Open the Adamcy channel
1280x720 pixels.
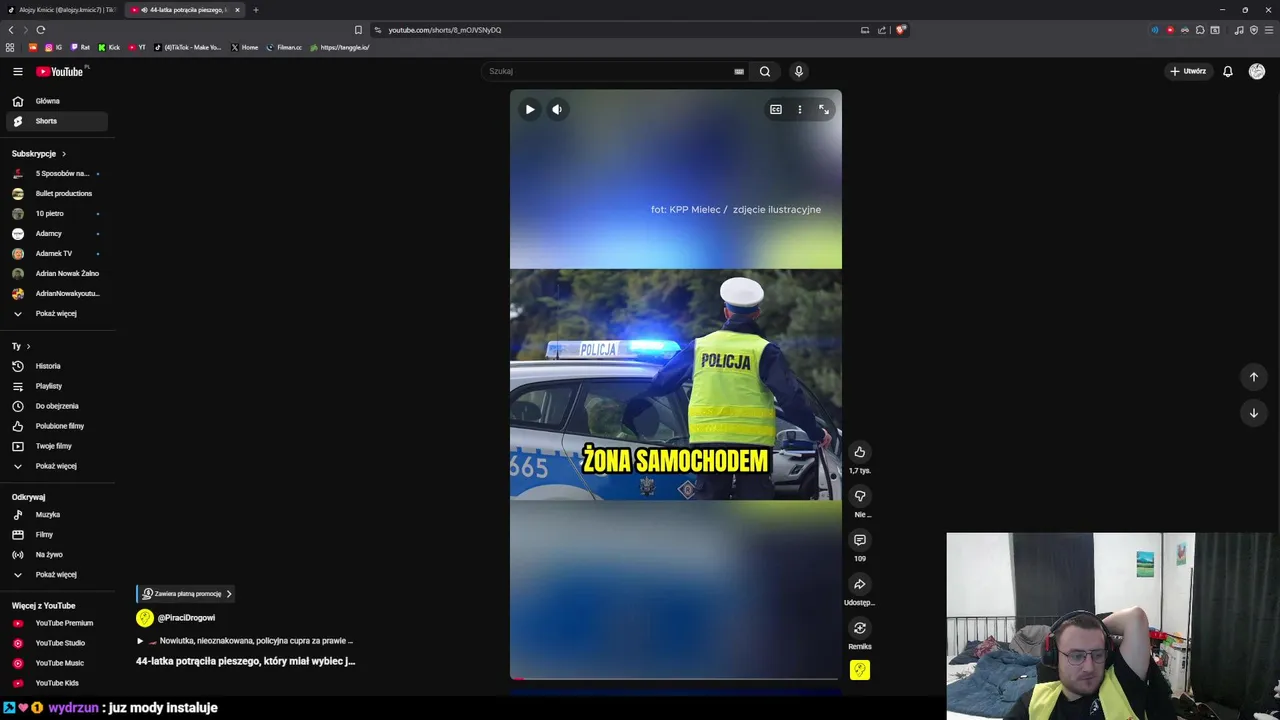[57, 233]
